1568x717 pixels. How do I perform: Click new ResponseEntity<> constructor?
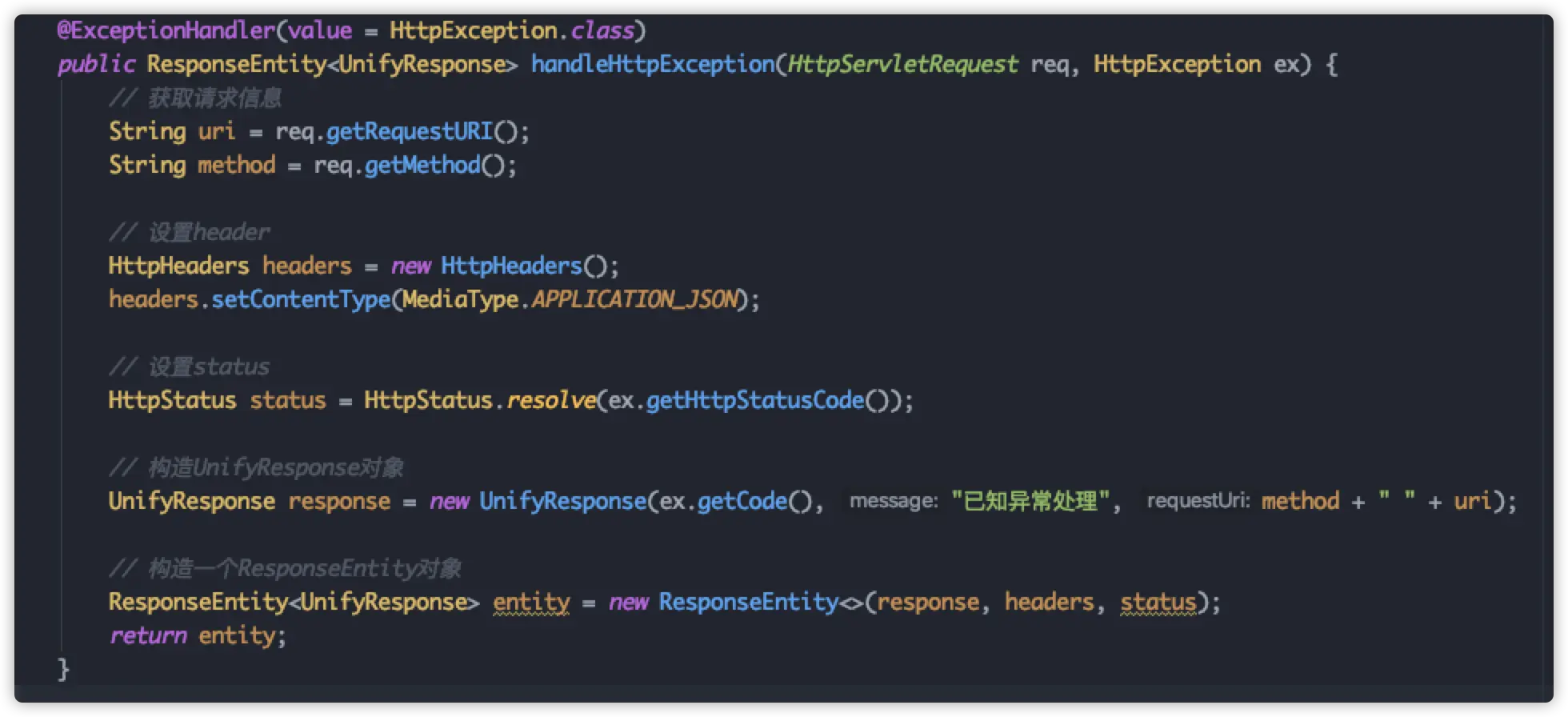click(736, 602)
